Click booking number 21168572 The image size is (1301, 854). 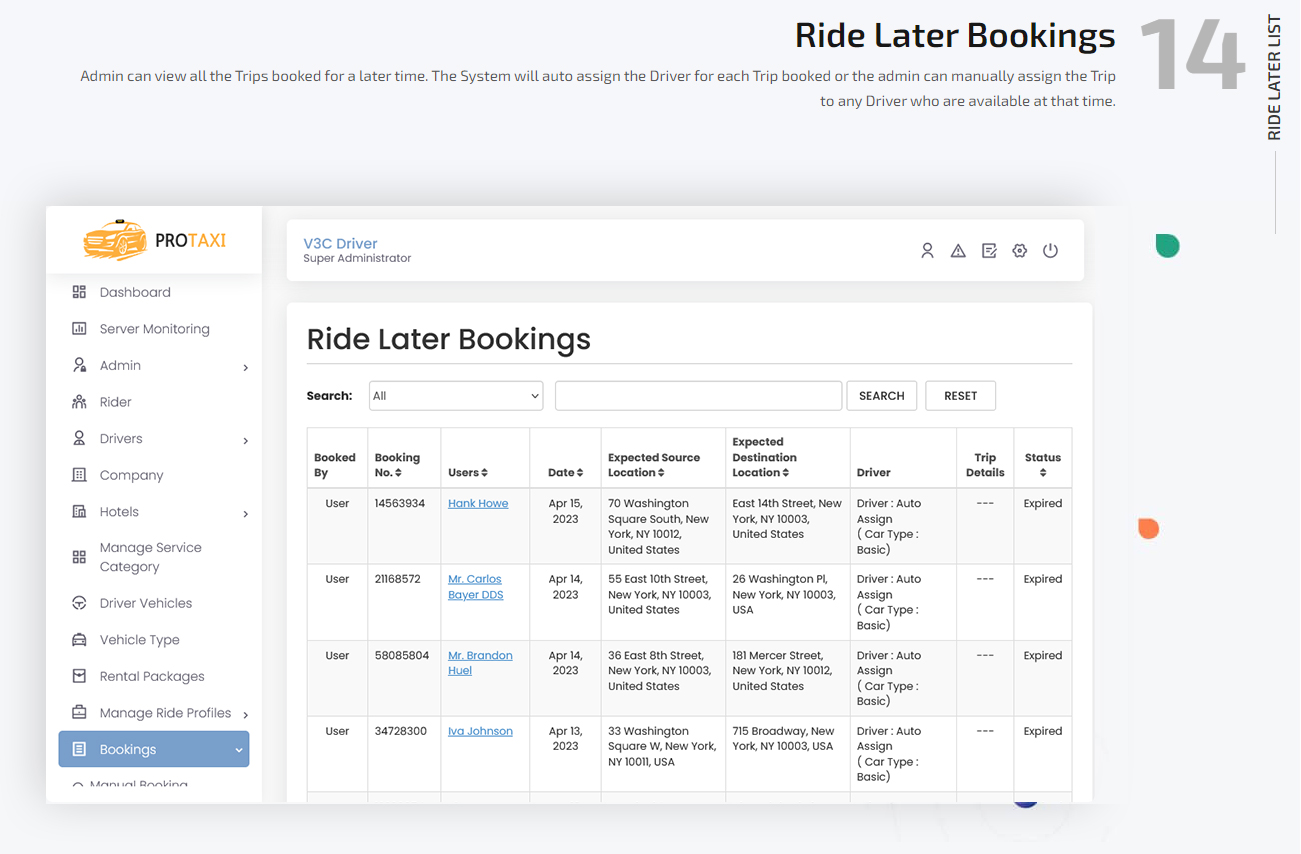coord(398,579)
